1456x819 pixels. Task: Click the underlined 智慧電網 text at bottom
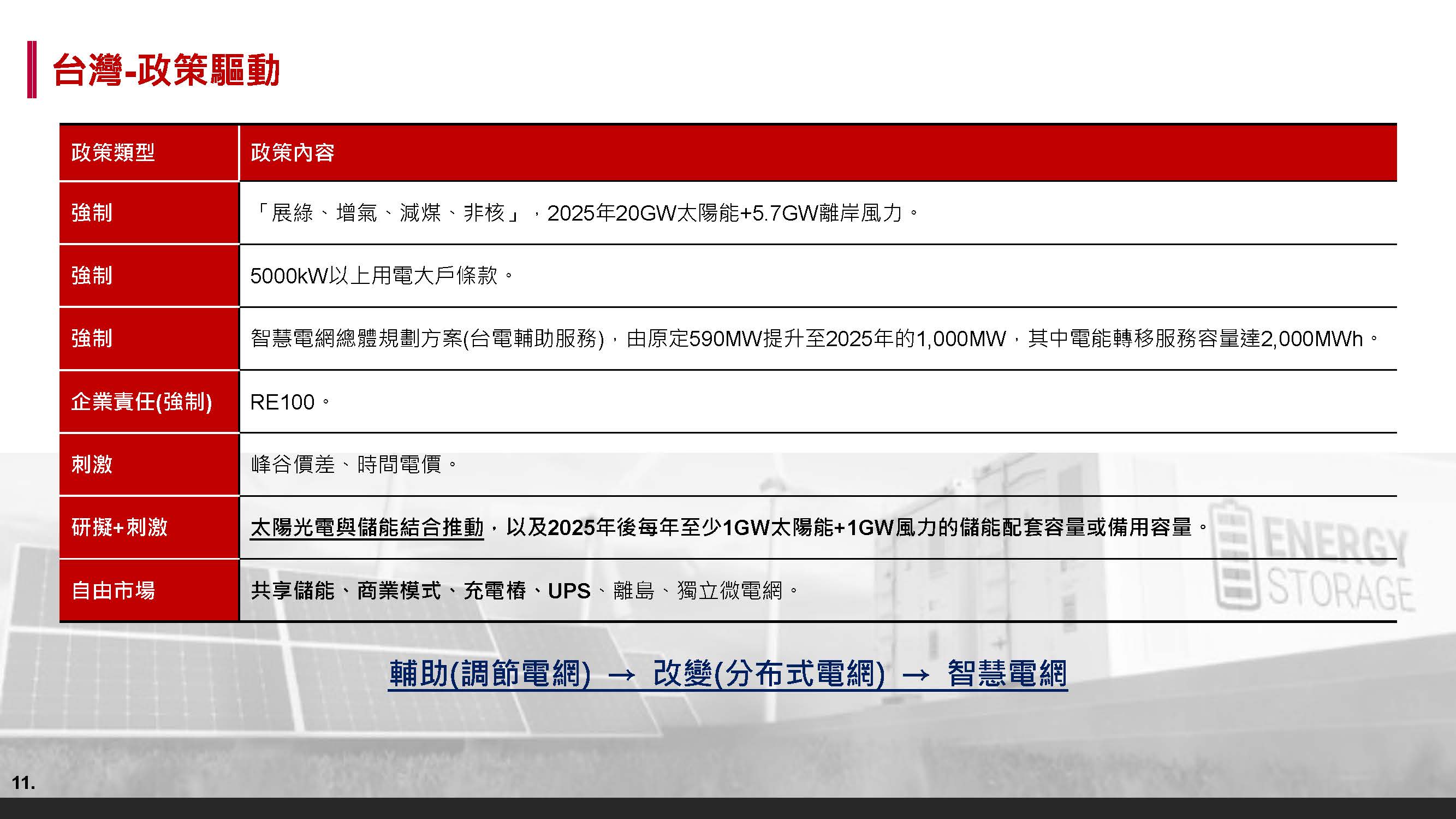(1007, 673)
